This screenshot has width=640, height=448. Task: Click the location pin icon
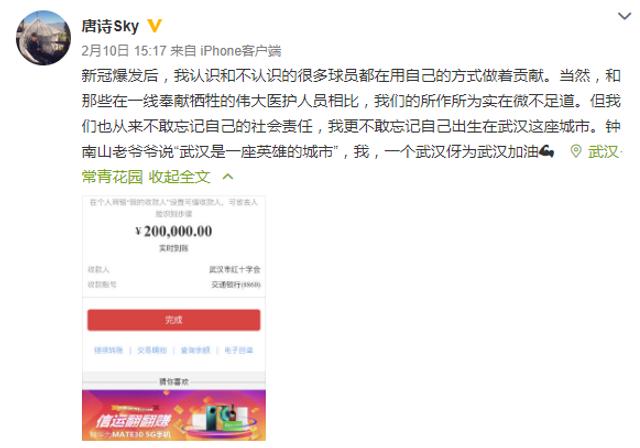click(576, 152)
